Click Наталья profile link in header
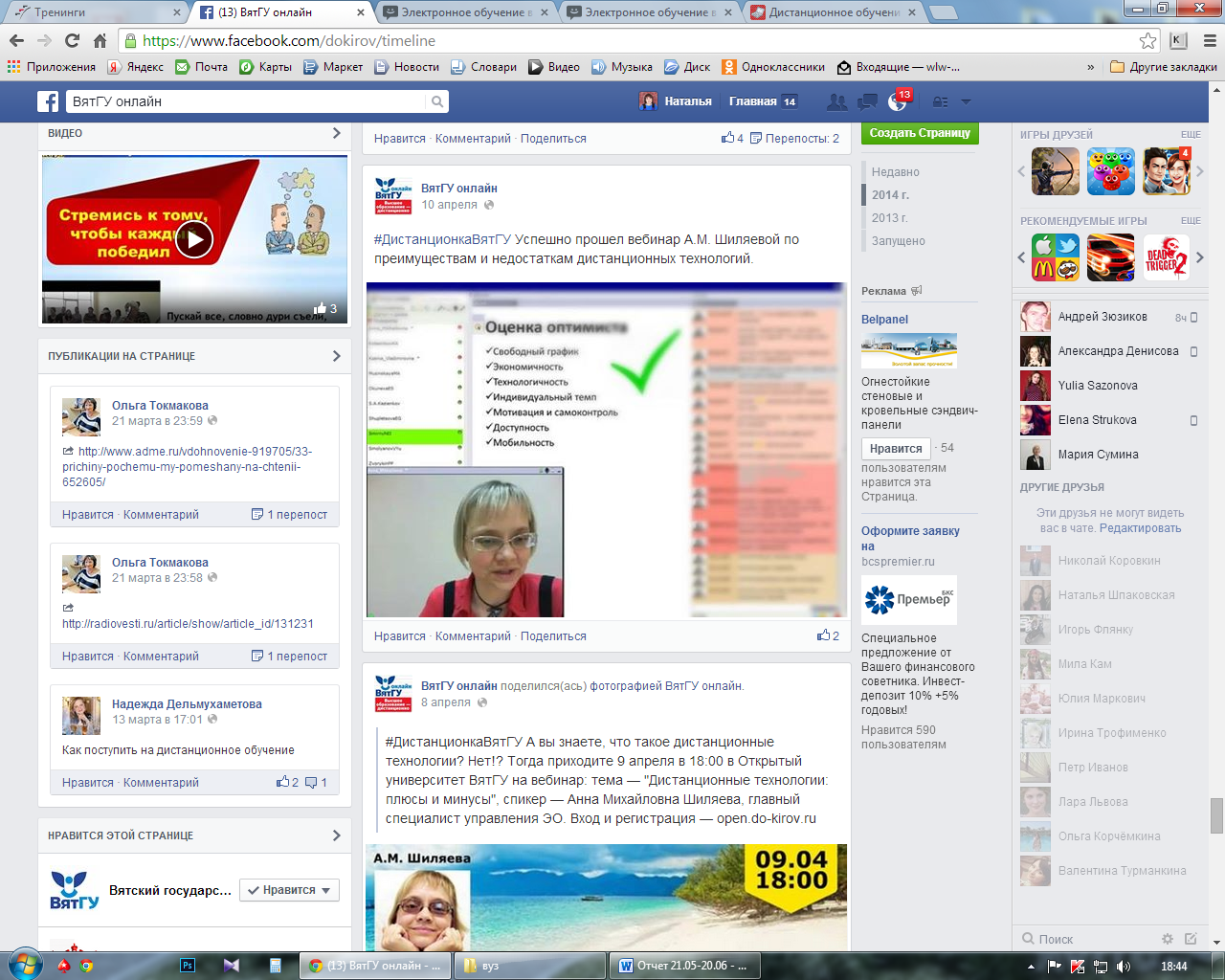Screen dimensions: 1225x980 coord(676,101)
